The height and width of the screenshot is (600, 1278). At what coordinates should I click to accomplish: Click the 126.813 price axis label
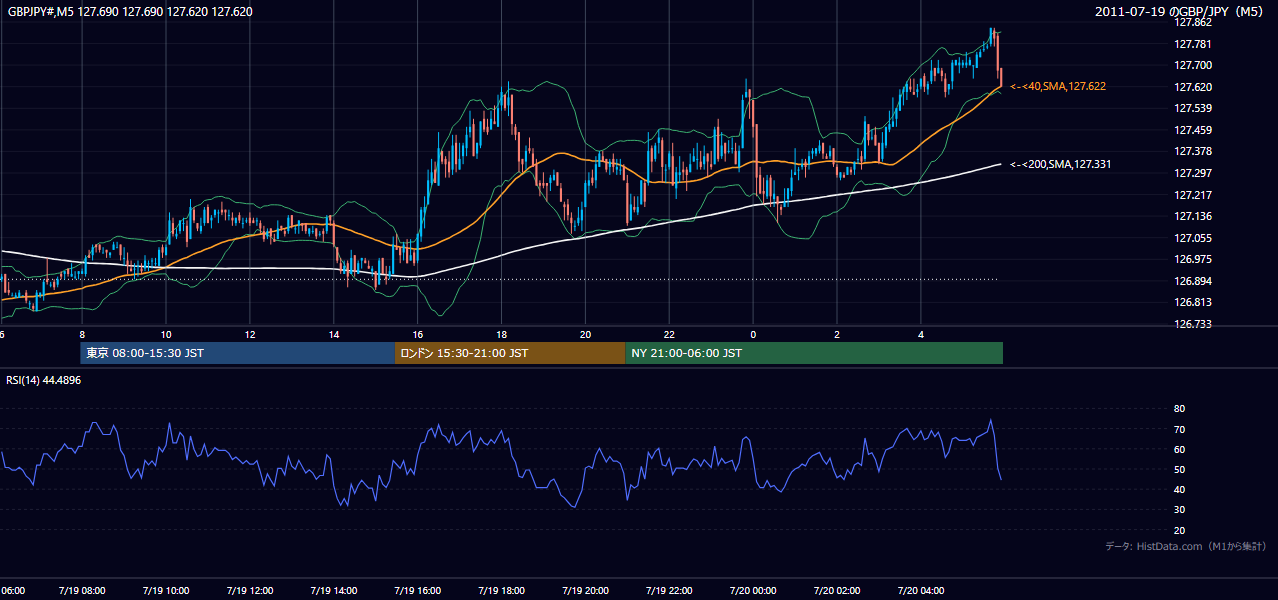(1194, 302)
